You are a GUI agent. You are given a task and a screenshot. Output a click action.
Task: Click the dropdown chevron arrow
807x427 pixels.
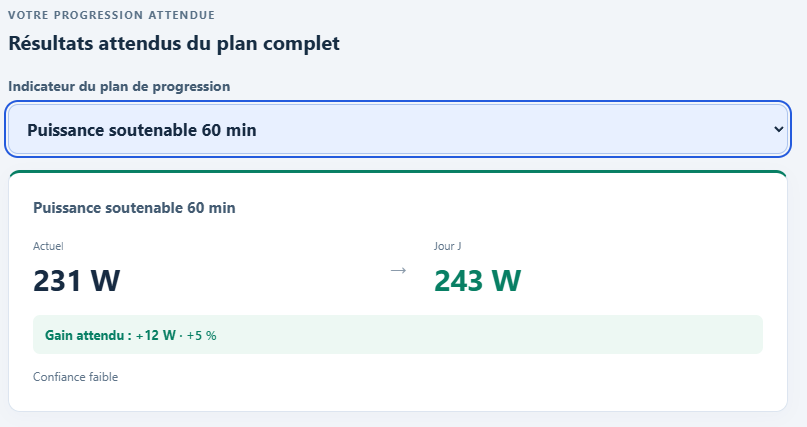(778, 130)
